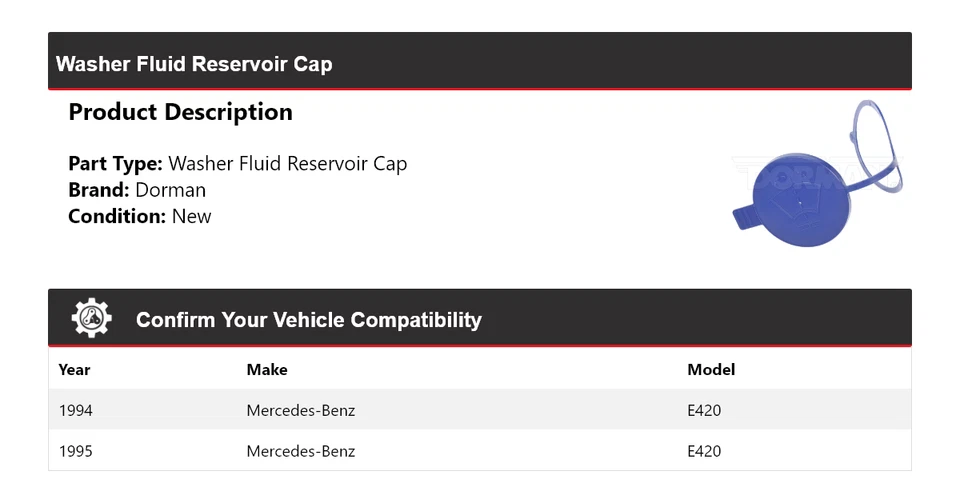Select the 1994 year cell
960x503 pixels.
coord(76,410)
